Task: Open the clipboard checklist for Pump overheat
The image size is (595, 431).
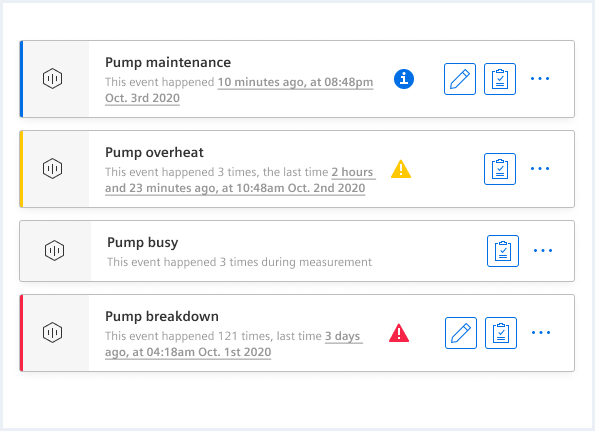Action: coord(500,169)
